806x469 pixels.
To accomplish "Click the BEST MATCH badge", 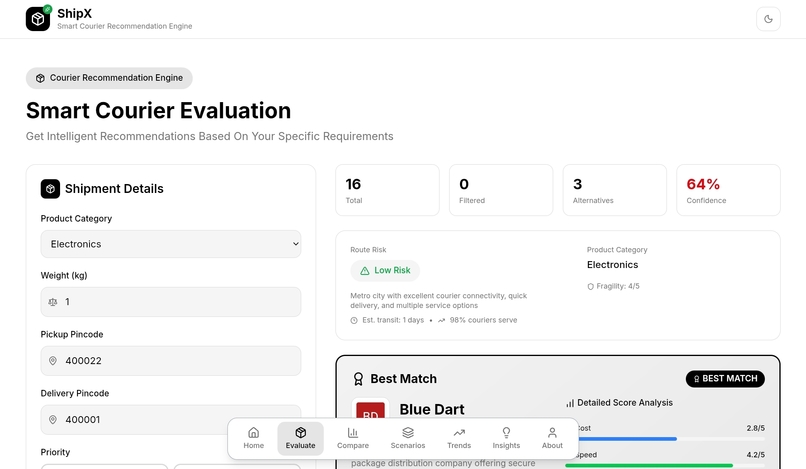I will (x=725, y=379).
